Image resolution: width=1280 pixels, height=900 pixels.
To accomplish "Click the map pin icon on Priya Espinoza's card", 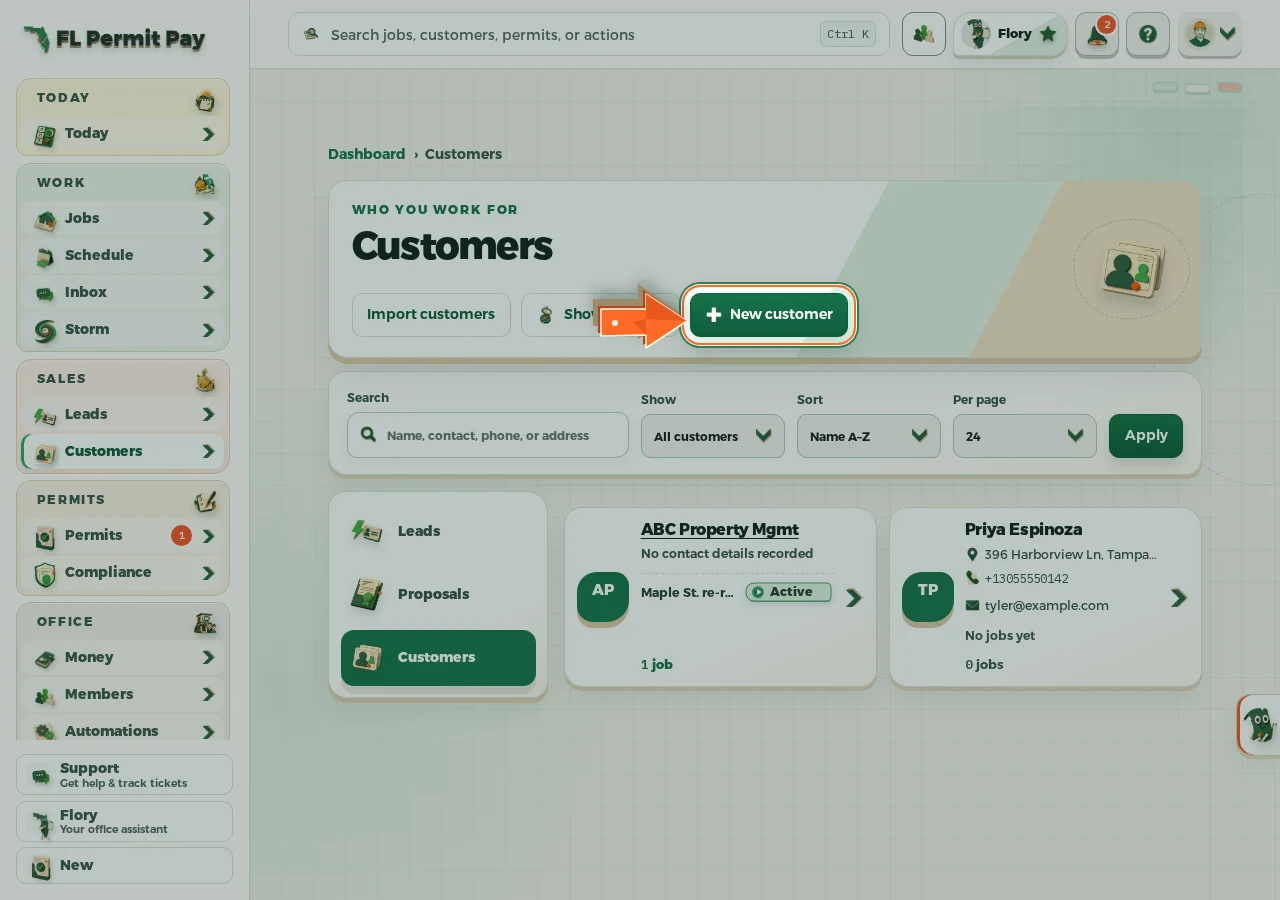I will click(972, 554).
